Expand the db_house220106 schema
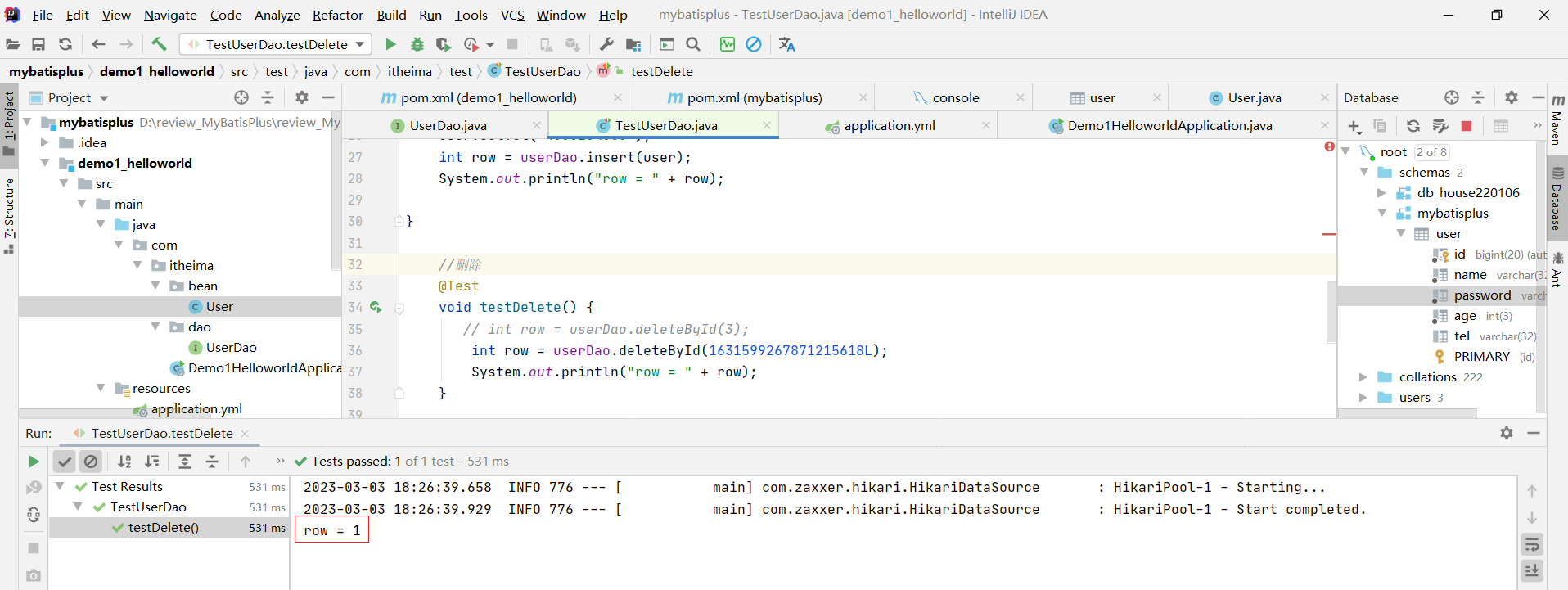Viewport: 1568px width, 590px height. pyautogui.click(x=1382, y=193)
